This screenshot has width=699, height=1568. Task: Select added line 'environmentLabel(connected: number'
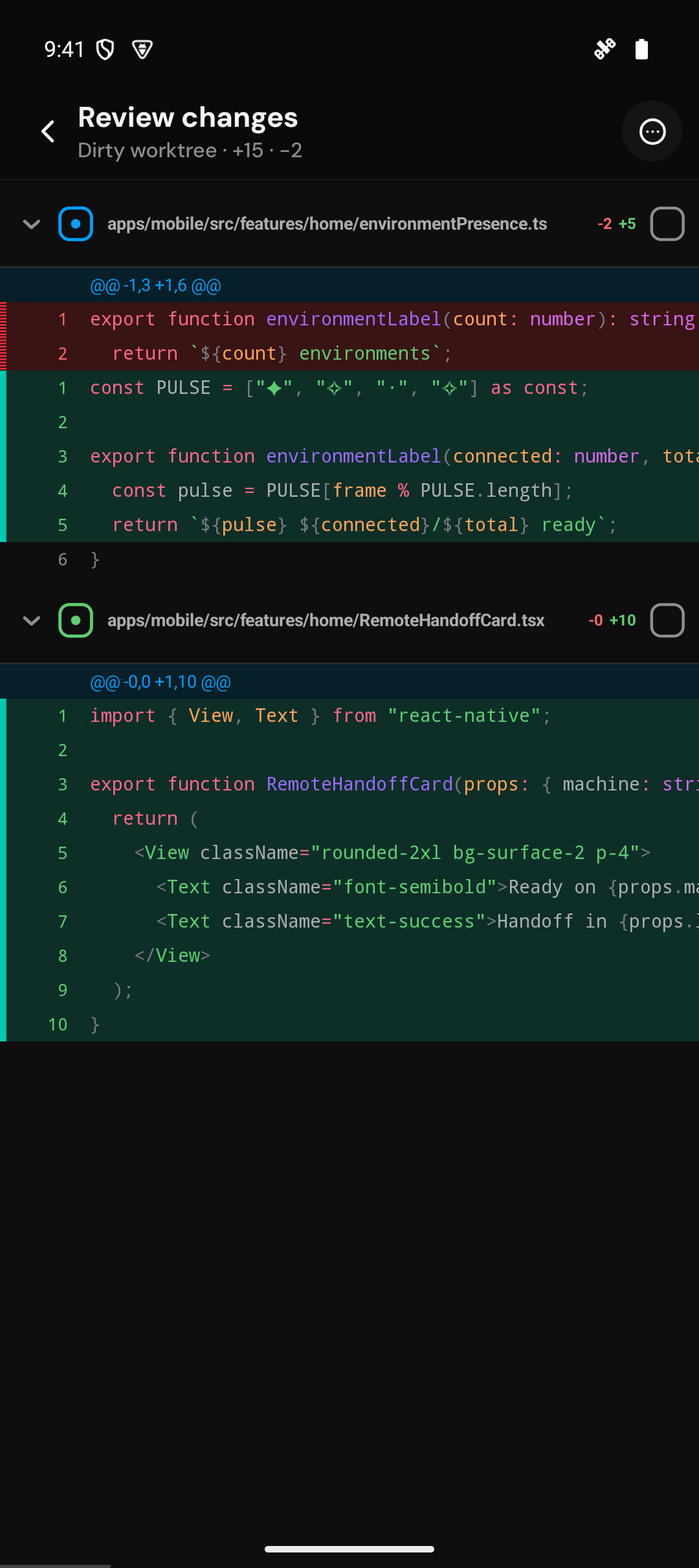(349, 456)
